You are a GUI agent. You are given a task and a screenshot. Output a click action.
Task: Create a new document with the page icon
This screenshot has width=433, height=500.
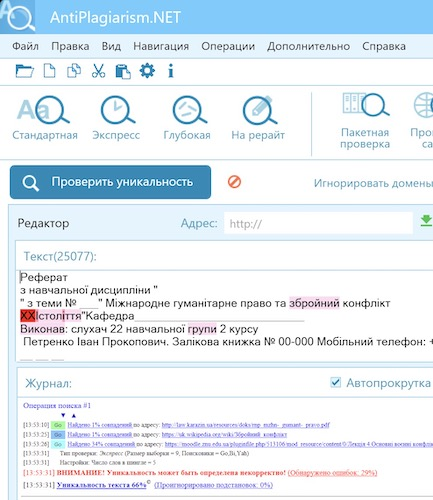[x=50, y=71]
